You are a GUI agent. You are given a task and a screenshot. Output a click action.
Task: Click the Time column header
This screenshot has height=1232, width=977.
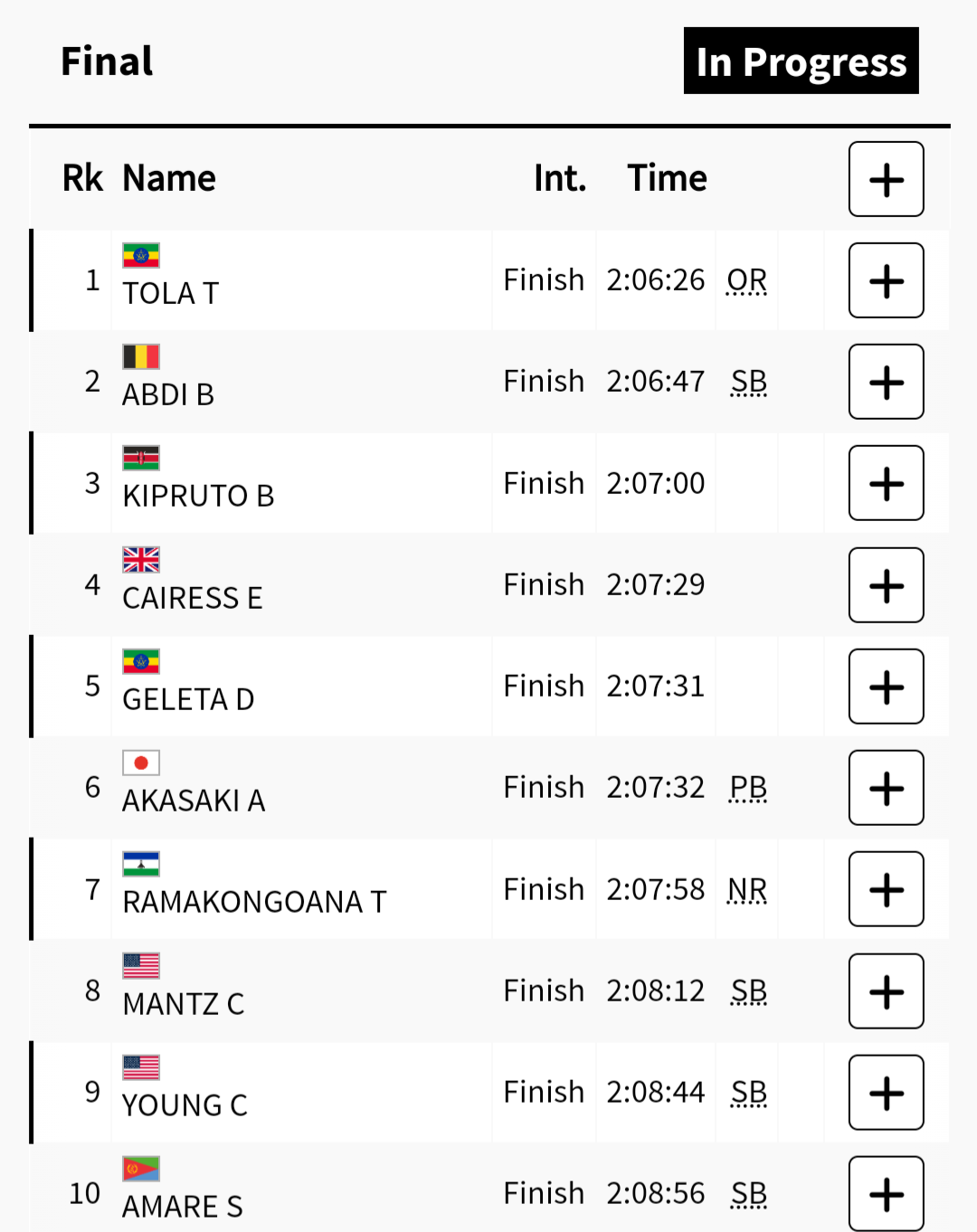coord(667,178)
